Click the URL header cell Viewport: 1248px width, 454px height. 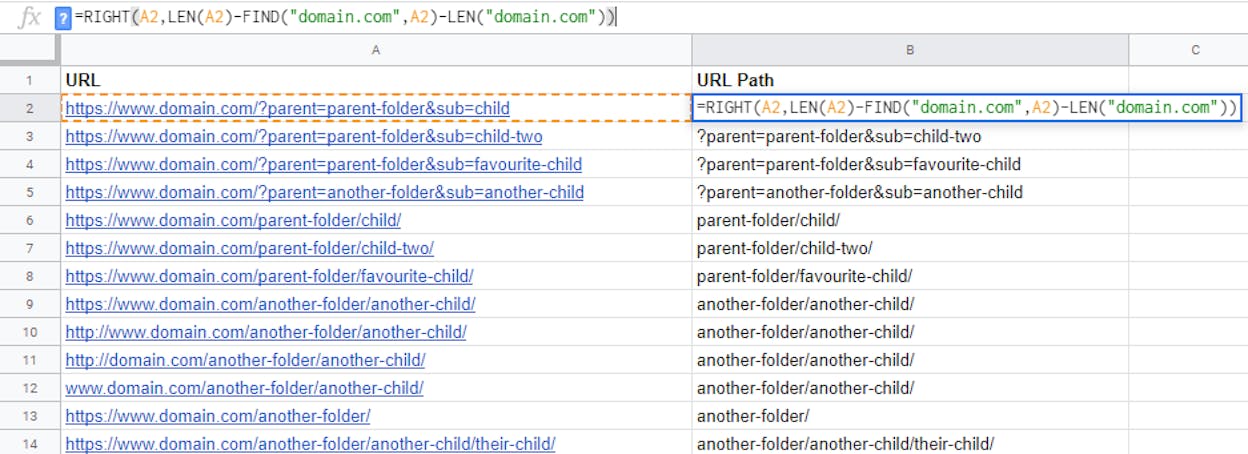(x=376, y=80)
